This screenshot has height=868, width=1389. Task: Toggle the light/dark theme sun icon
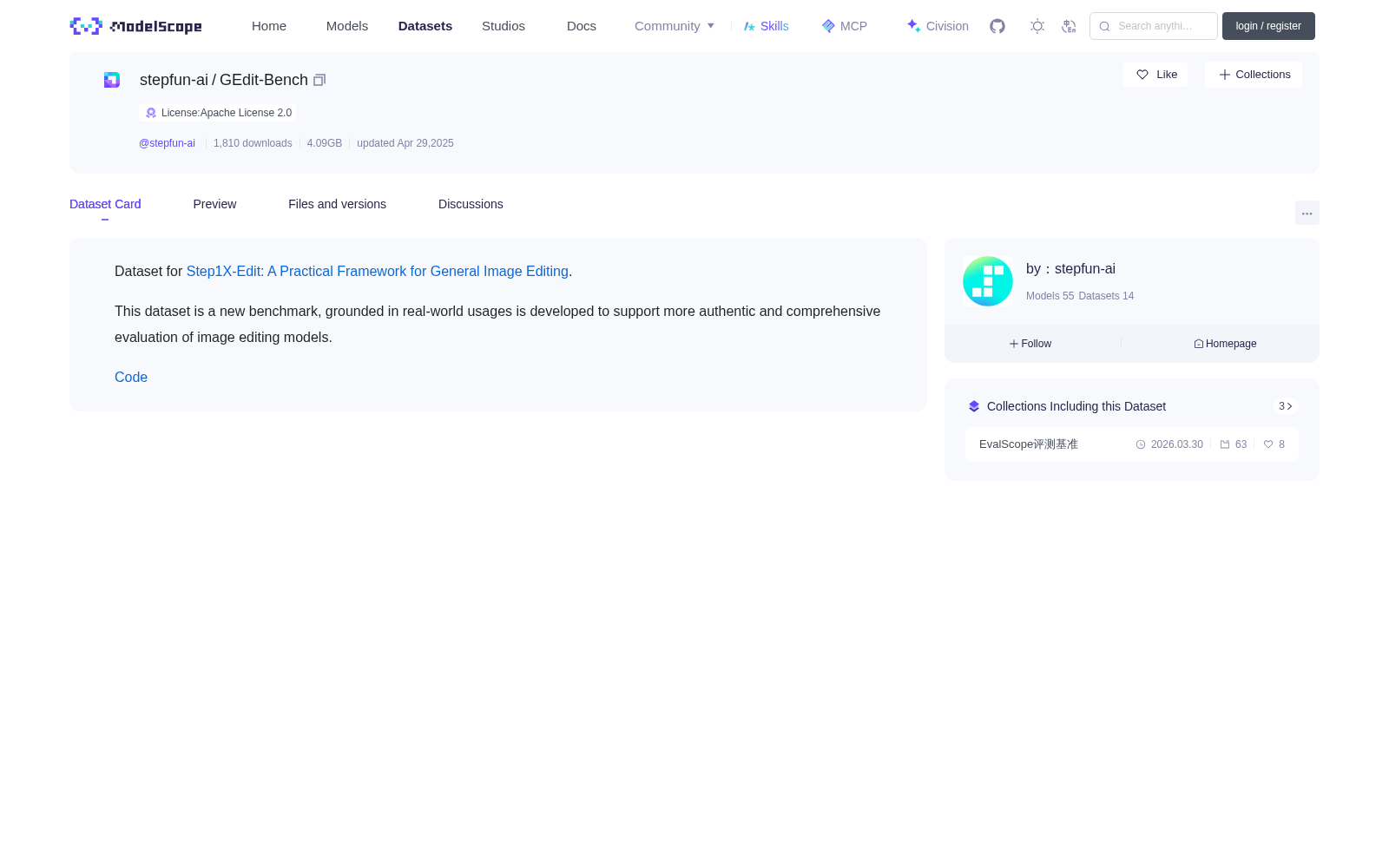pos(1037,26)
